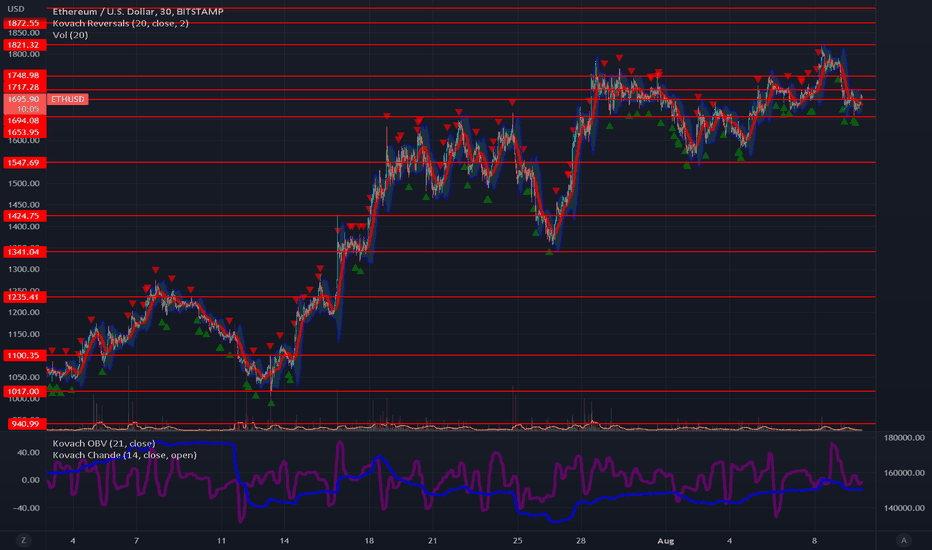Select the 1821.32 horizontal line price label

pos(24,45)
